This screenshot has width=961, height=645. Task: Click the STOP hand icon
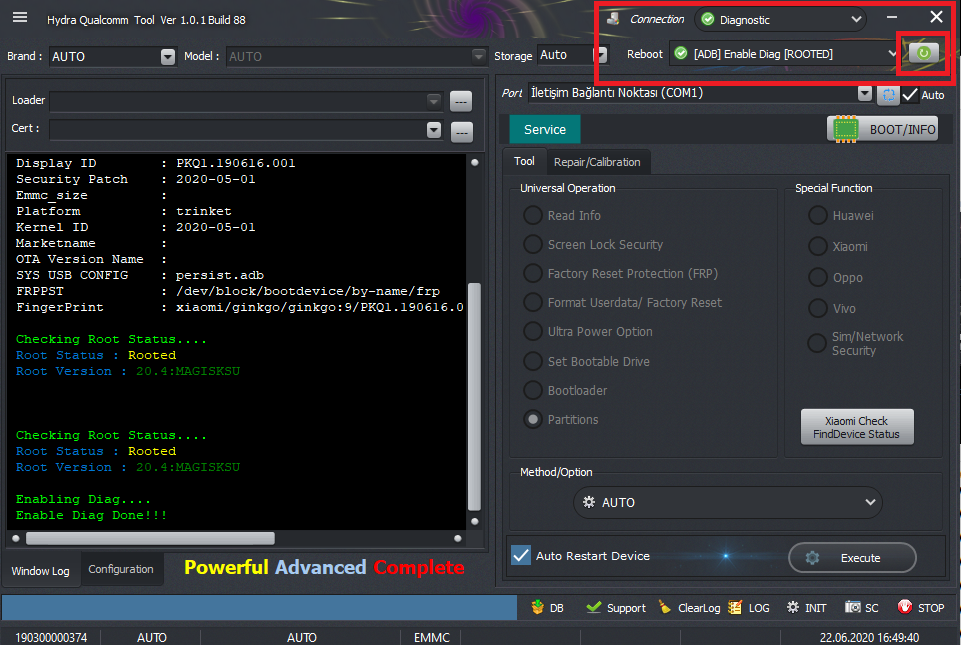tap(905, 607)
